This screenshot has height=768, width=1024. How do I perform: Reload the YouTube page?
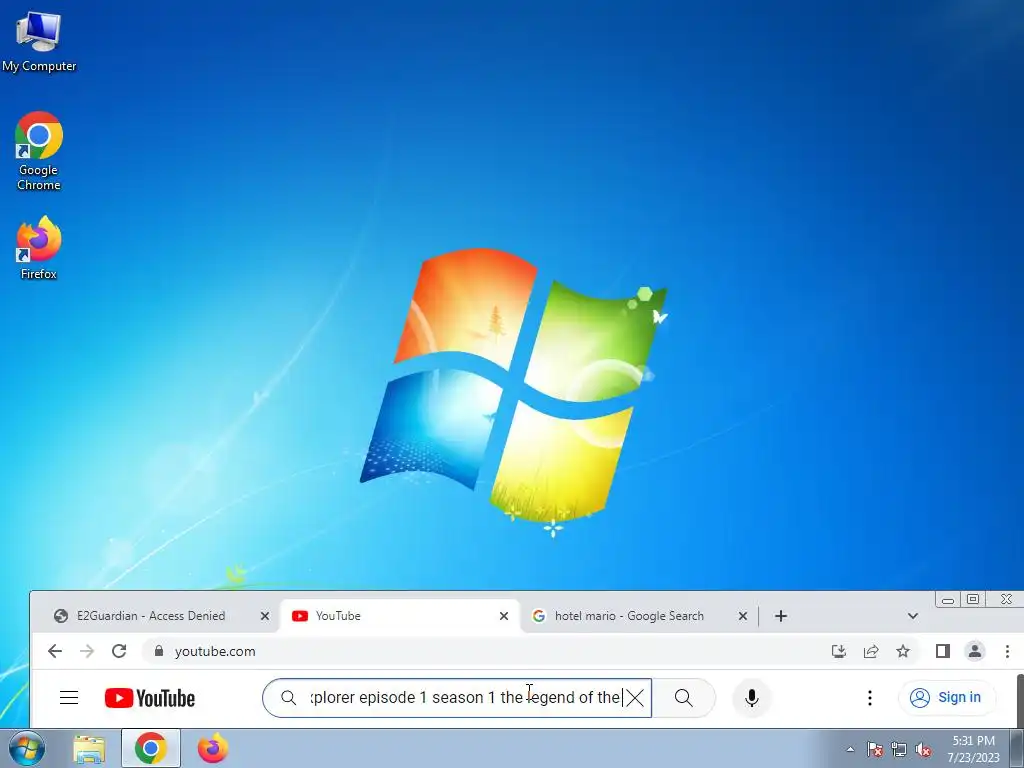pyautogui.click(x=119, y=651)
